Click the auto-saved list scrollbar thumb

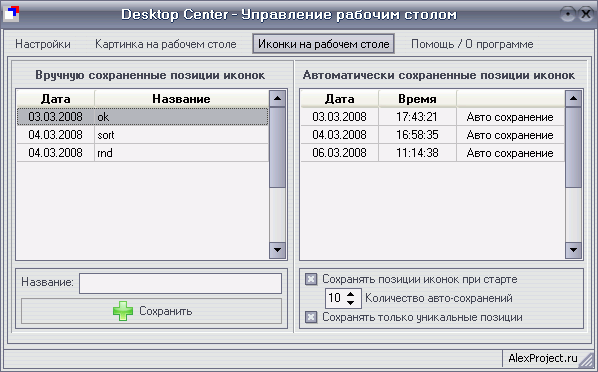pyautogui.click(x=573, y=147)
